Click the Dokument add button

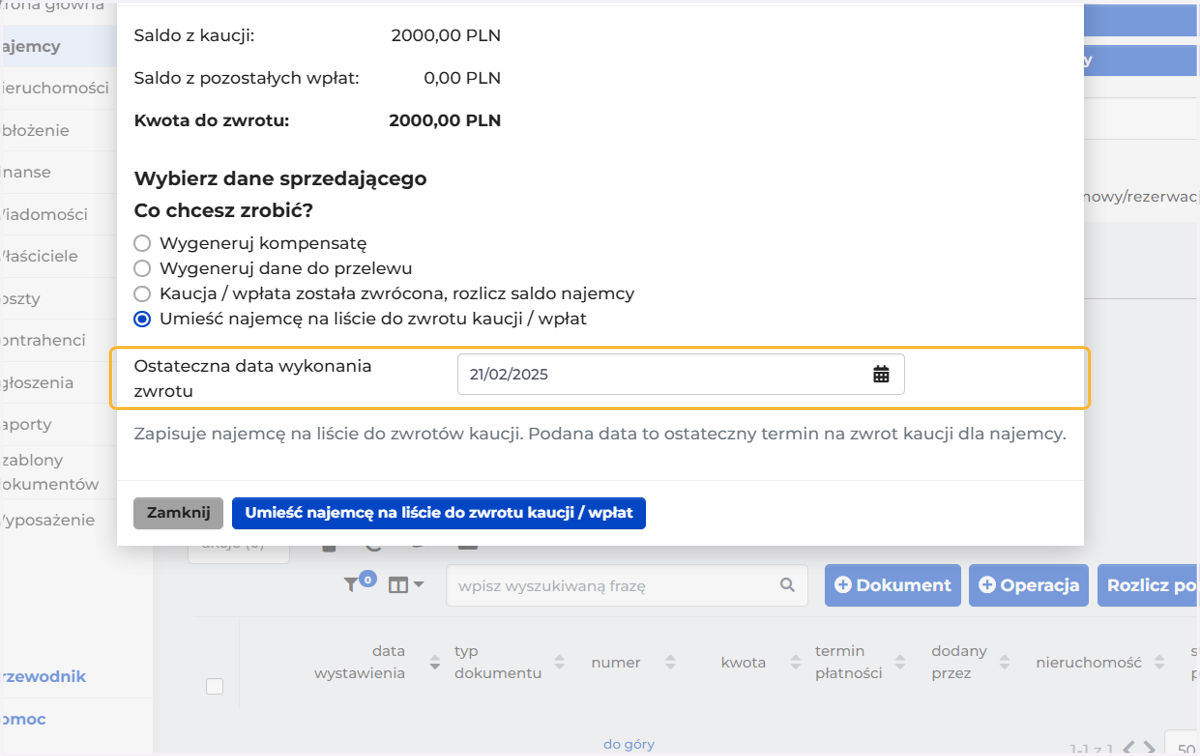coord(892,585)
